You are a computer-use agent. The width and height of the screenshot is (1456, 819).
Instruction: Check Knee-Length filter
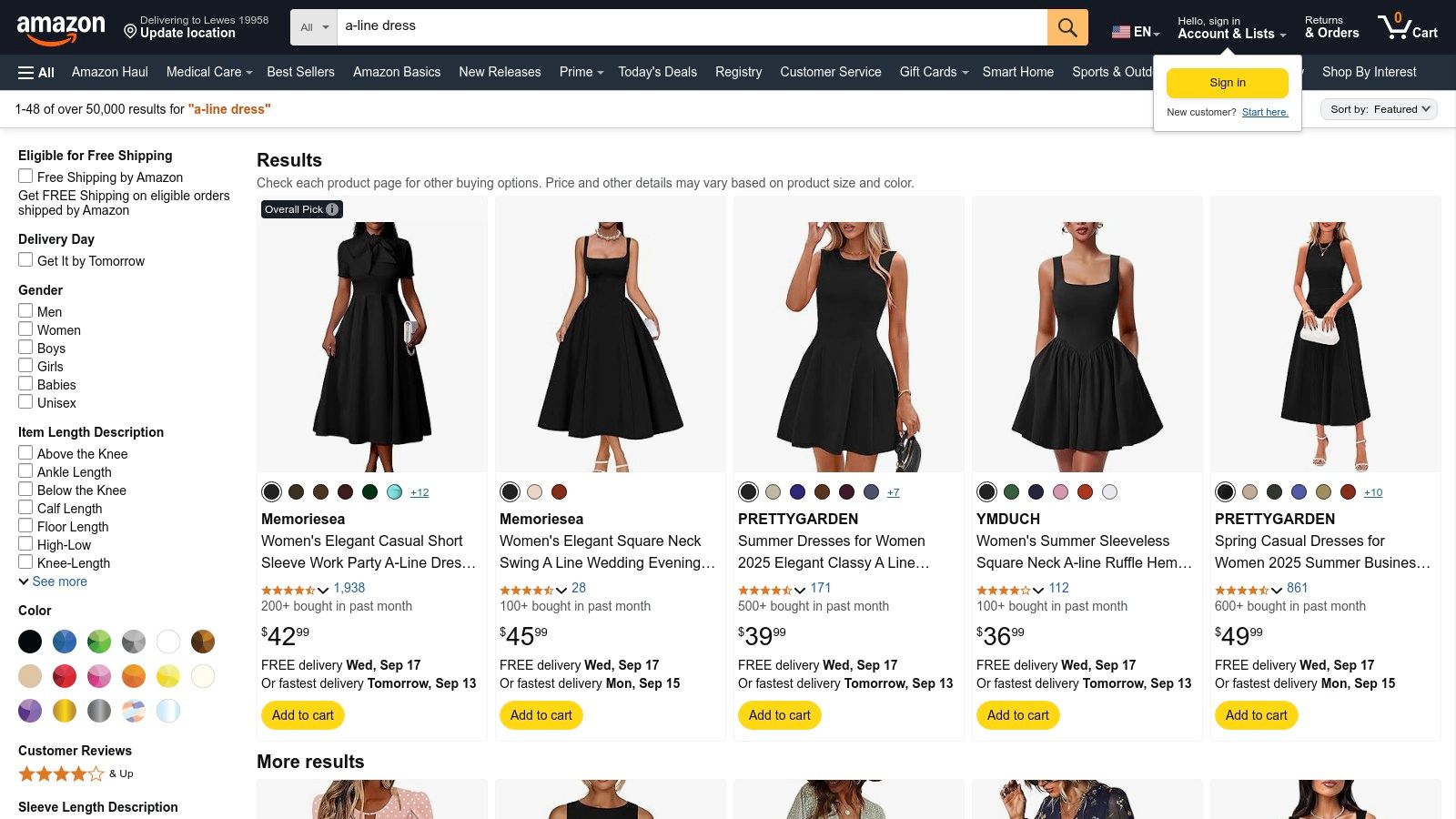click(25, 562)
